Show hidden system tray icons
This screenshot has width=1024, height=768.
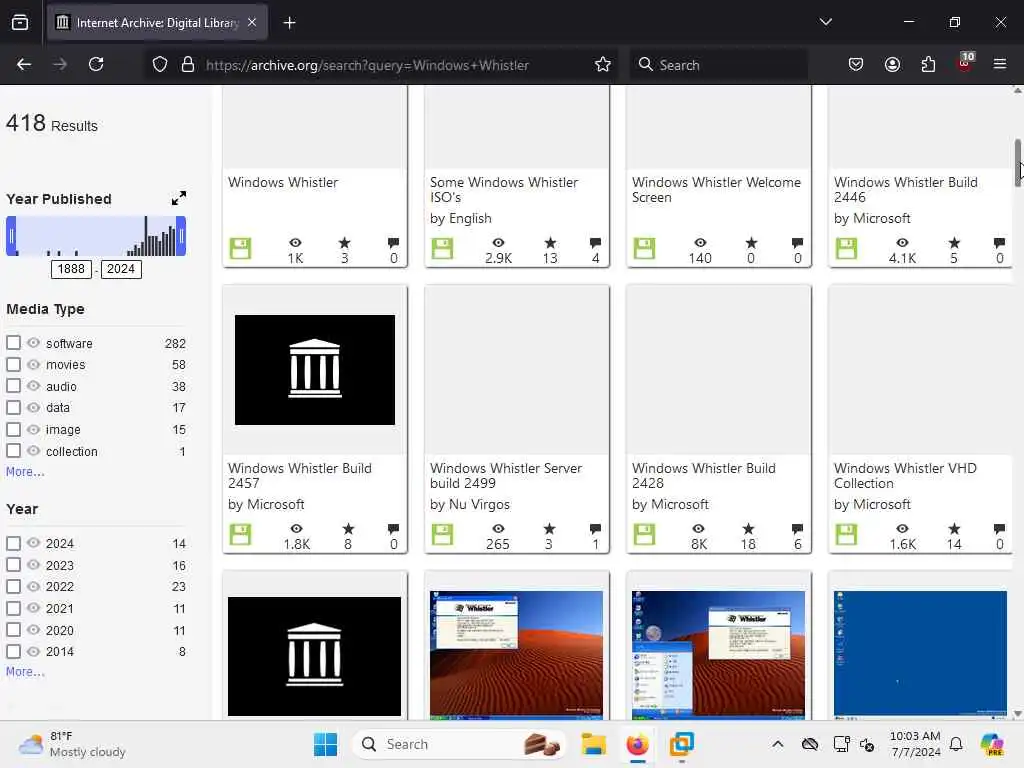click(x=777, y=744)
